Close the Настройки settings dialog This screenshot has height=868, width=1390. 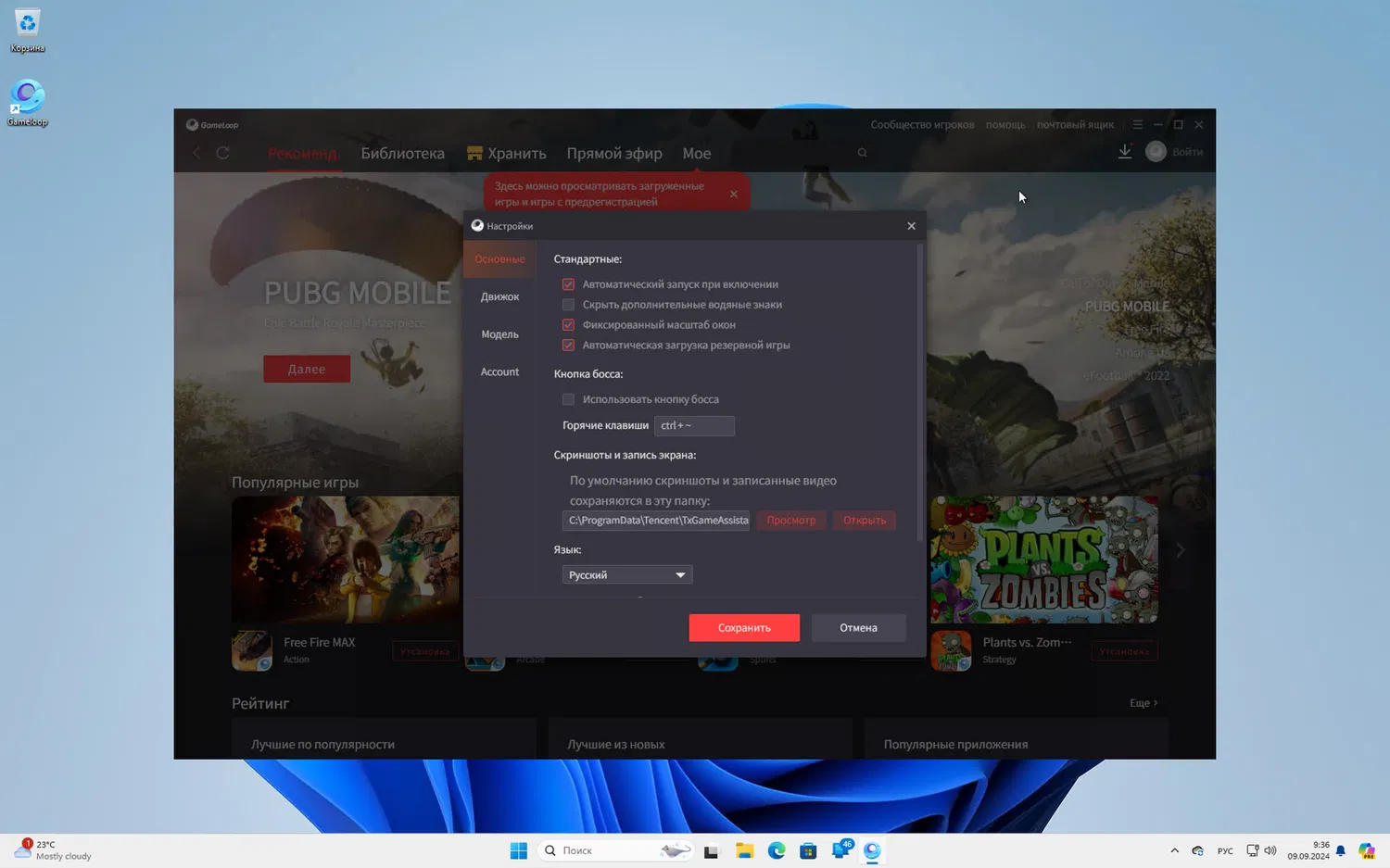coord(911,226)
